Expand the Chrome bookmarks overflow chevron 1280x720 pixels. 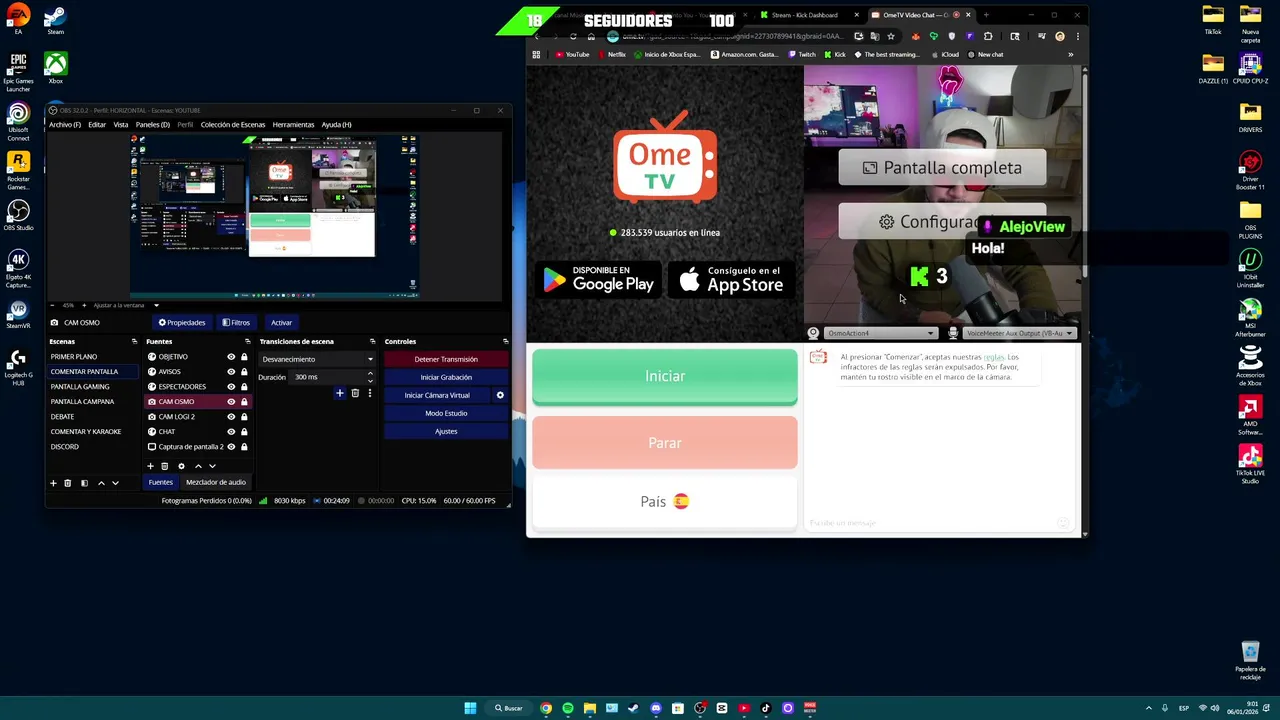1070,55
